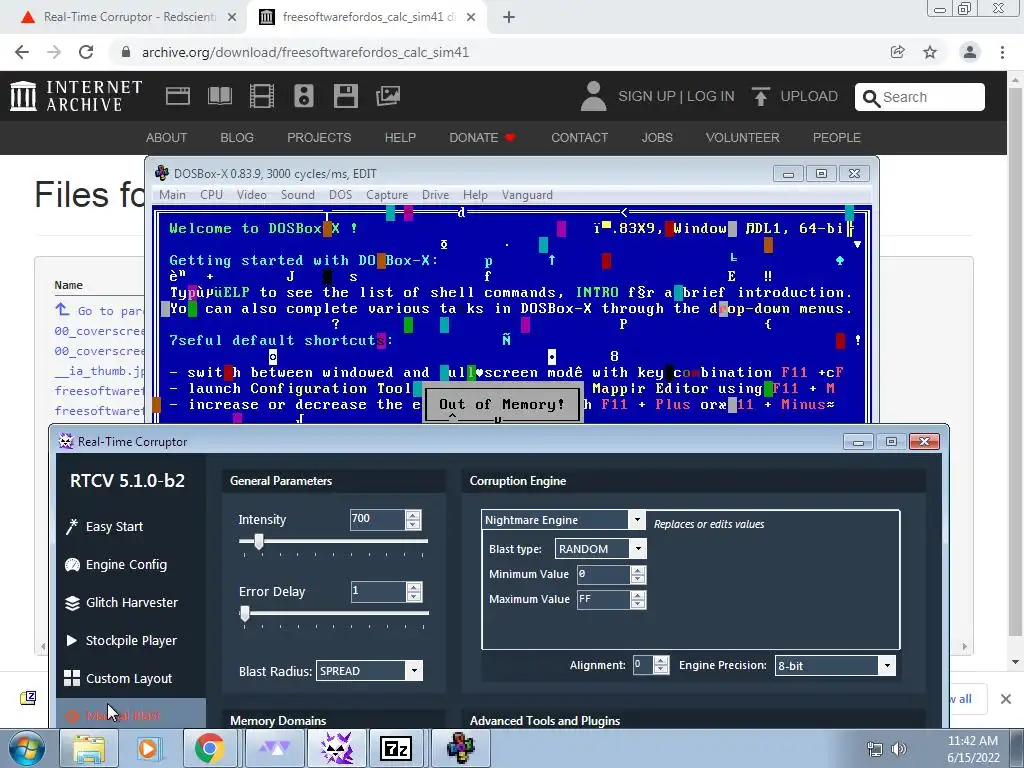Click the user avatar icon by Sign Up
This screenshot has height=768, width=1024.
click(593, 96)
